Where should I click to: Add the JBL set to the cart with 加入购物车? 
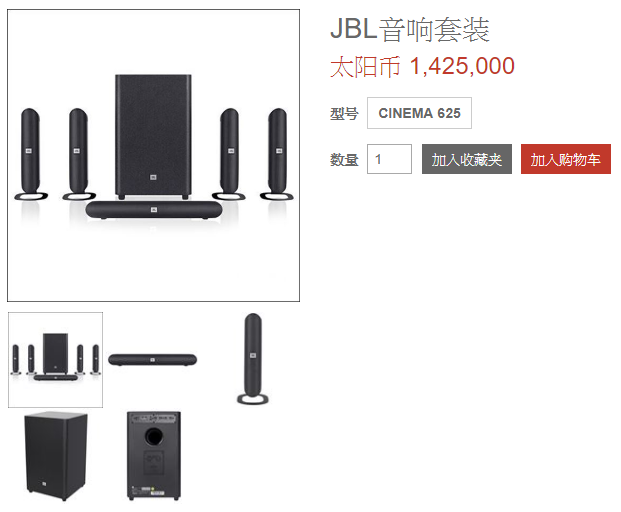(566, 159)
